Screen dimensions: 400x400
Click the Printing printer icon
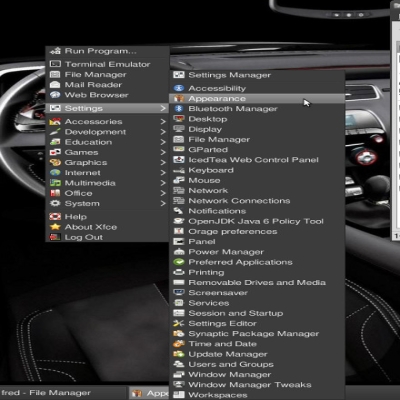coord(179,272)
